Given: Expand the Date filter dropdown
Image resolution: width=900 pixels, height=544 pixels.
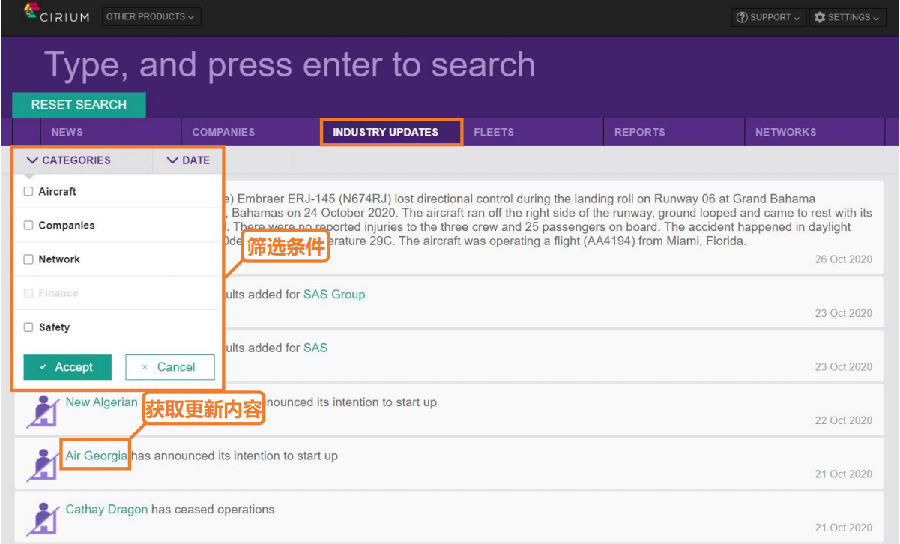Looking at the screenshot, I should pyautogui.click(x=188, y=160).
